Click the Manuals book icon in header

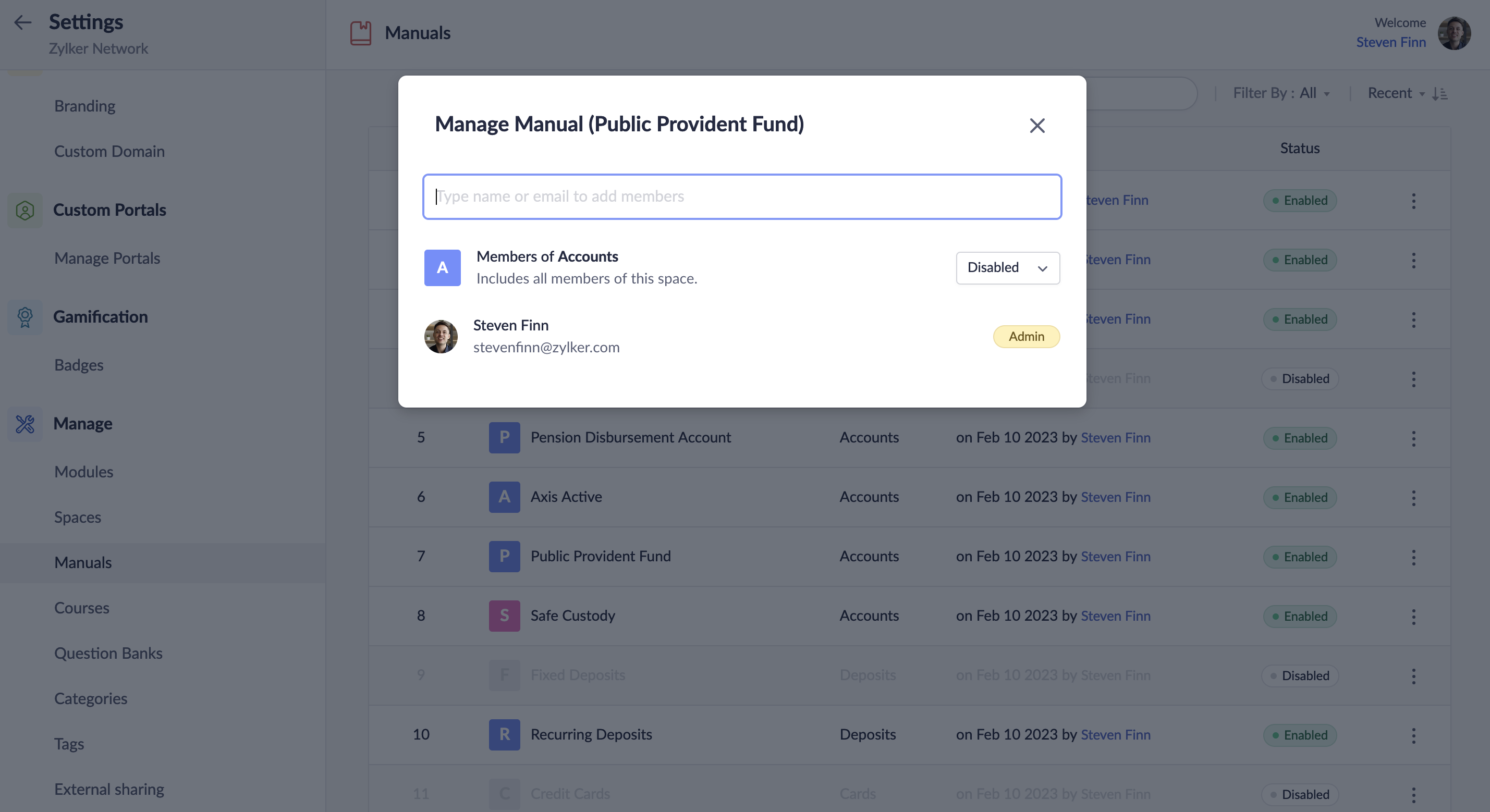(360, 33)
